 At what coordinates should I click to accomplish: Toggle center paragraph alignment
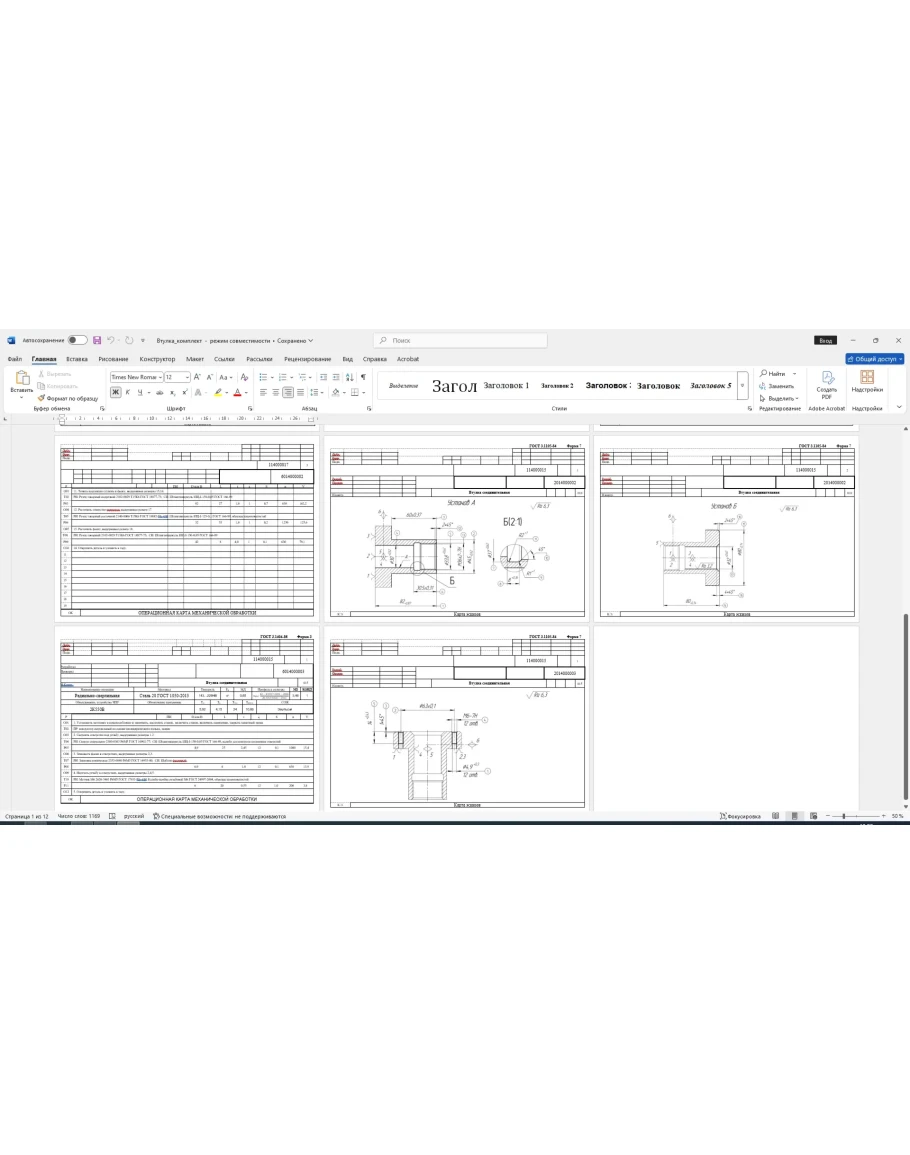(275, 392)
